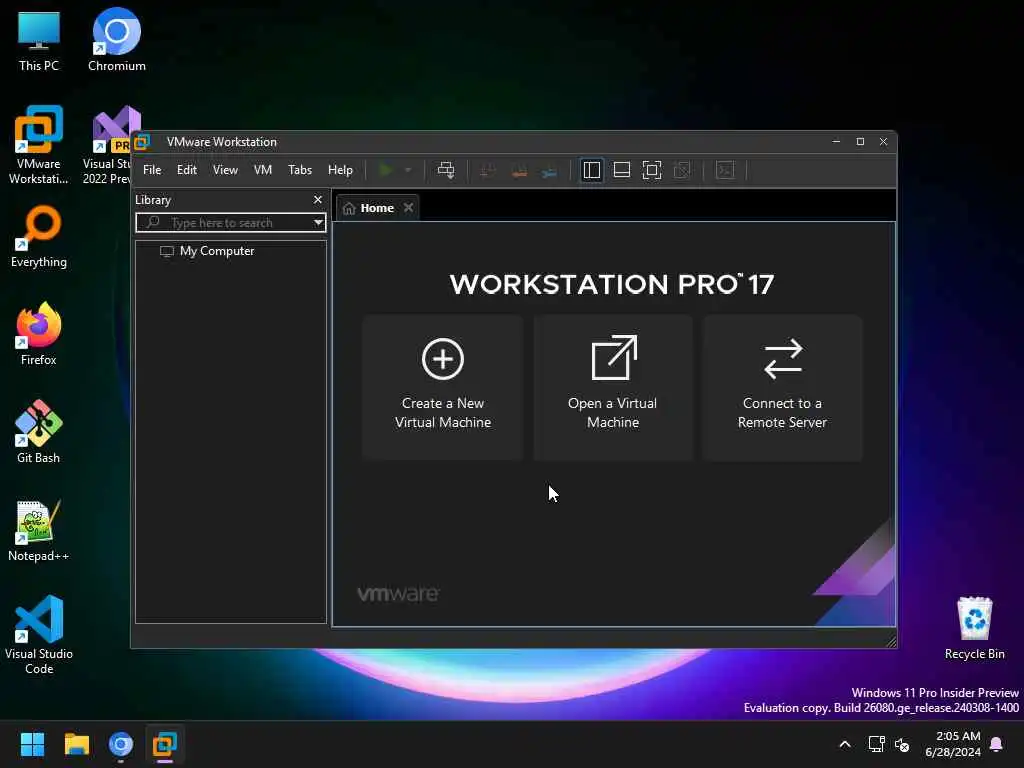Open the Help menu
The width and height of the screenshot is (1024, 768).
click(x=340, y=170)
